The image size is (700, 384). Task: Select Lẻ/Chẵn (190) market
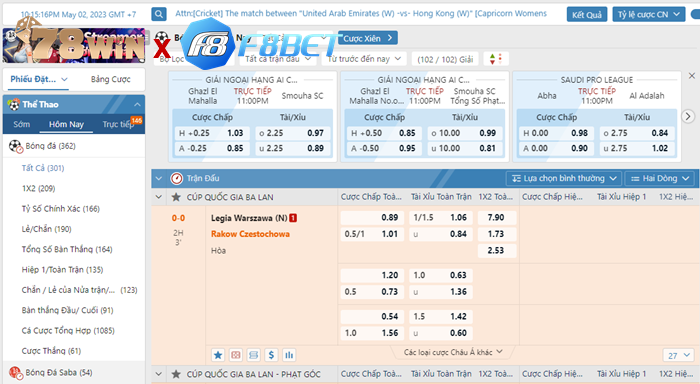(46, 229)
